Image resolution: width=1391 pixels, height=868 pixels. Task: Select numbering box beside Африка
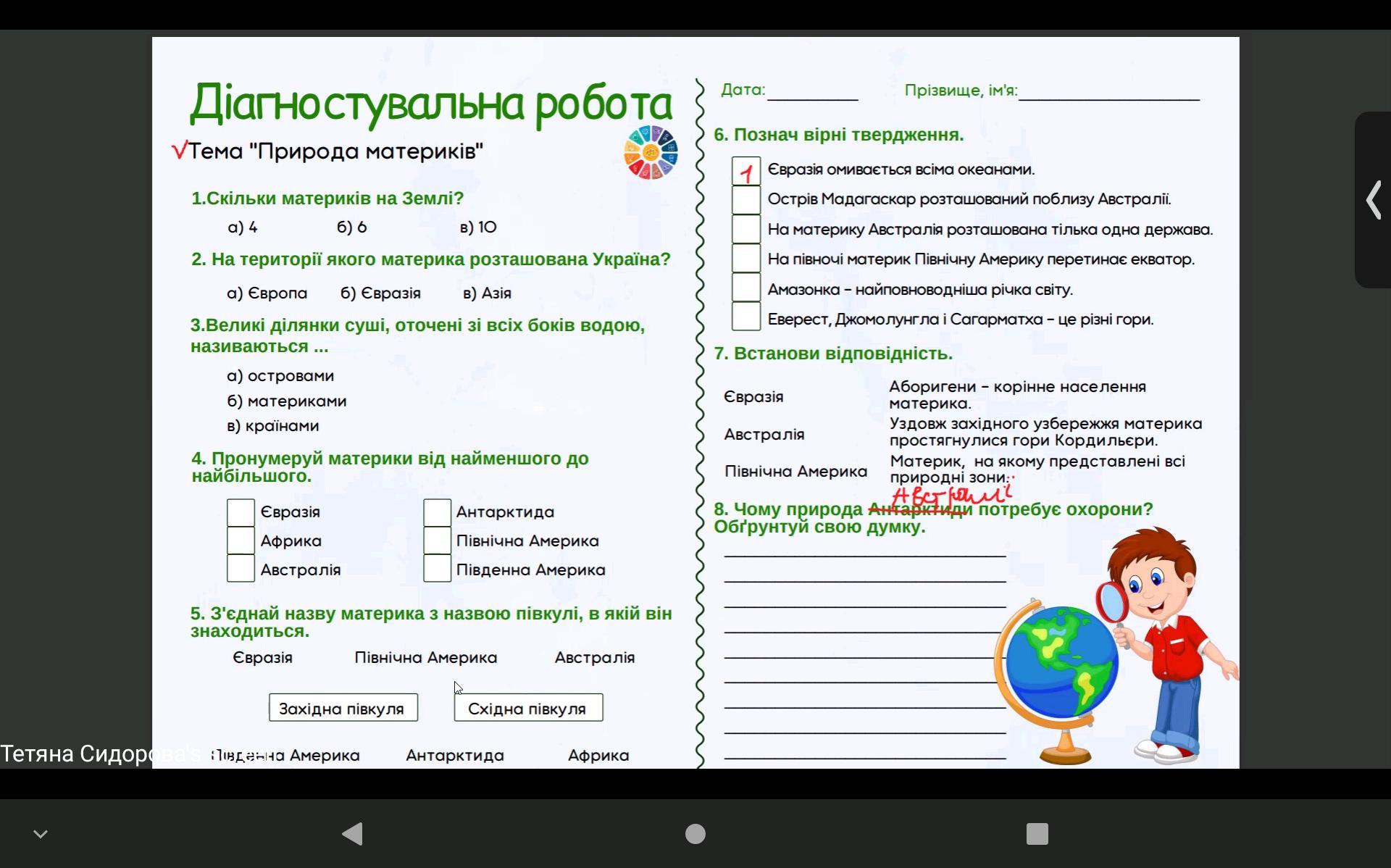[241, 541]
